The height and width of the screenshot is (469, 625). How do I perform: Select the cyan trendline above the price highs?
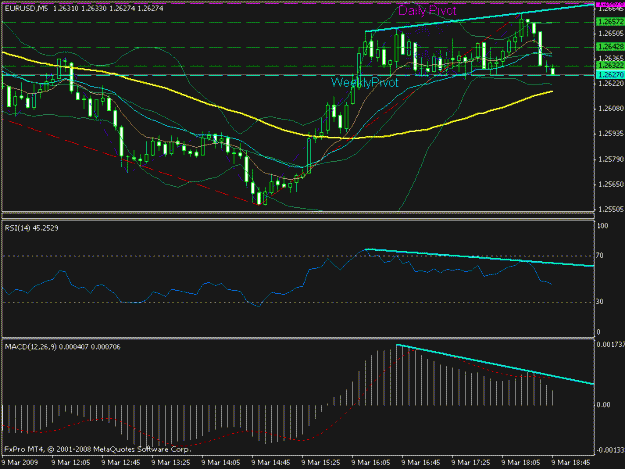point(480,18)
